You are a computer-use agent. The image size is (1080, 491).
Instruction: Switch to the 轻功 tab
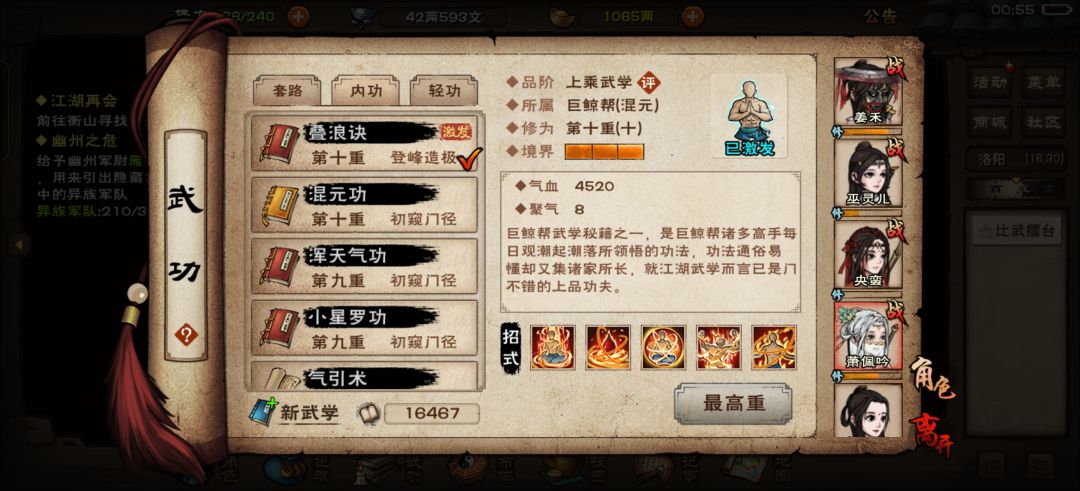[444, 91]
